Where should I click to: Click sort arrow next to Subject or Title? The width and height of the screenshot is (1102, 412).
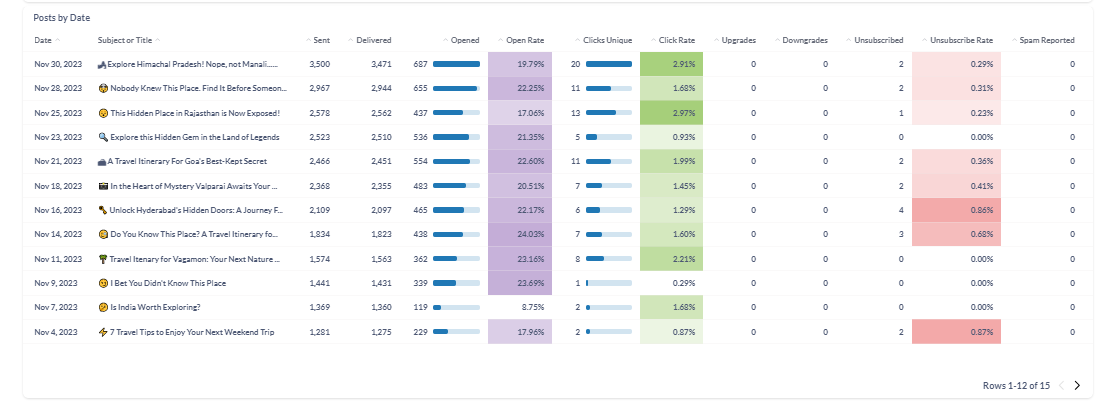[159, 40]
